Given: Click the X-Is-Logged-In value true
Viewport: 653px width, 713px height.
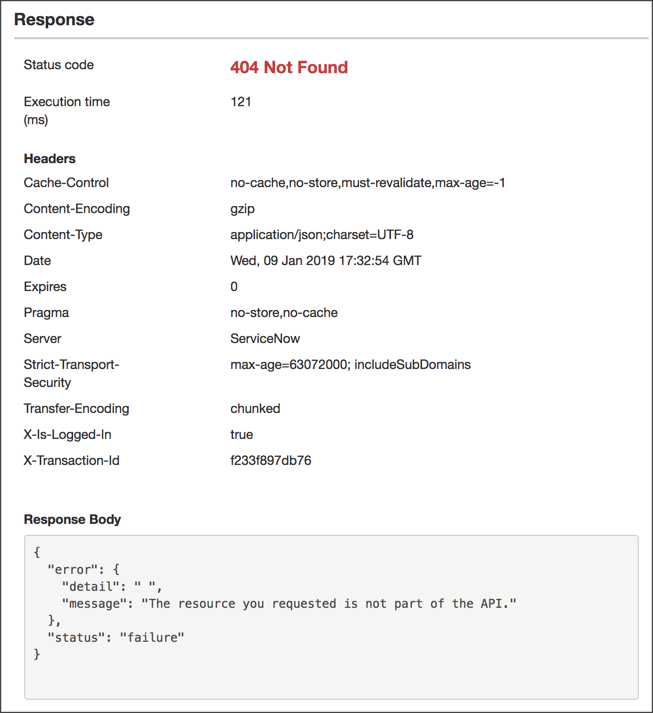Looking at the screenshot, I should click(242, 435).
